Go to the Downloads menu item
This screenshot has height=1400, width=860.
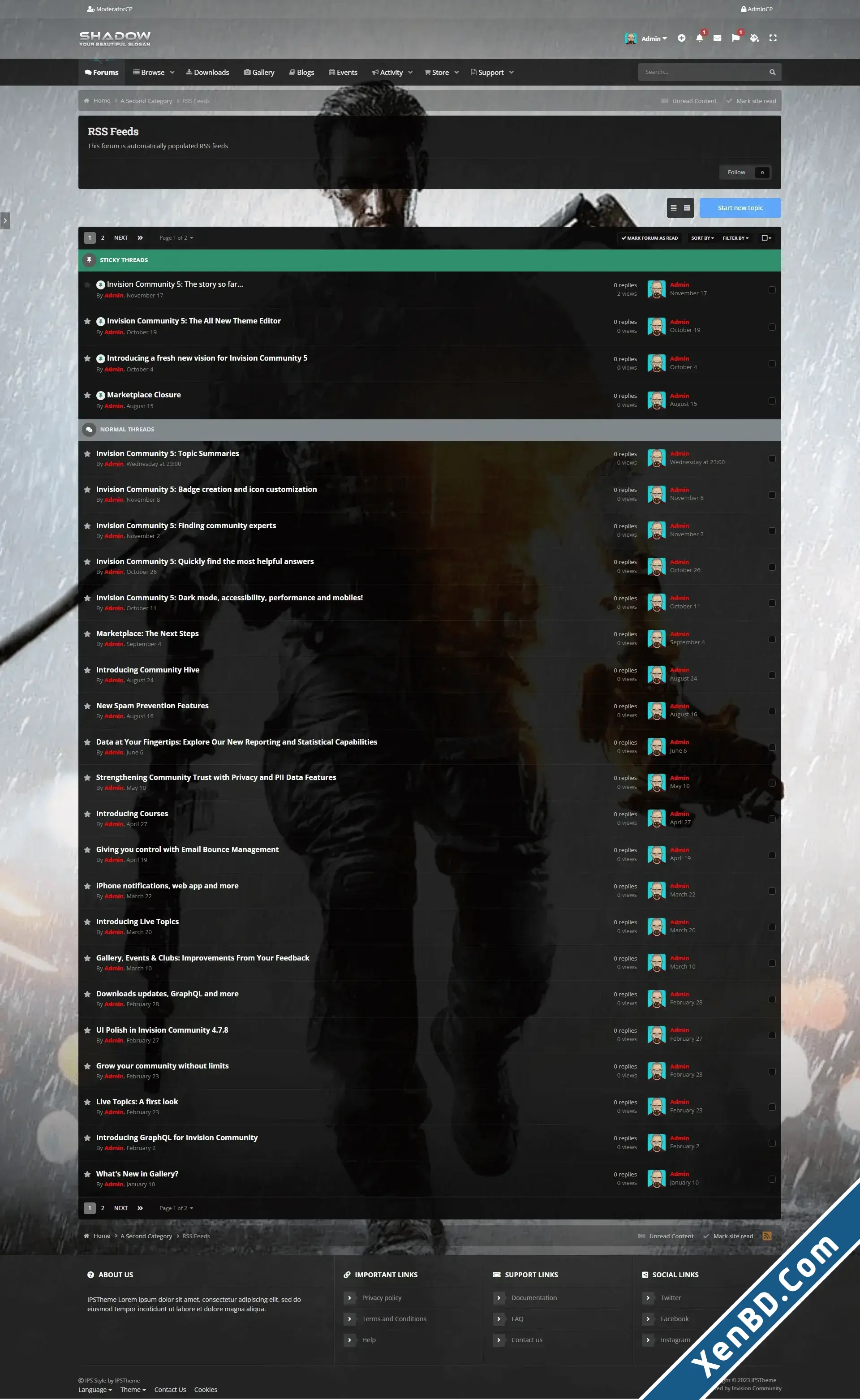pyautogui.click(x=207, y=73)
